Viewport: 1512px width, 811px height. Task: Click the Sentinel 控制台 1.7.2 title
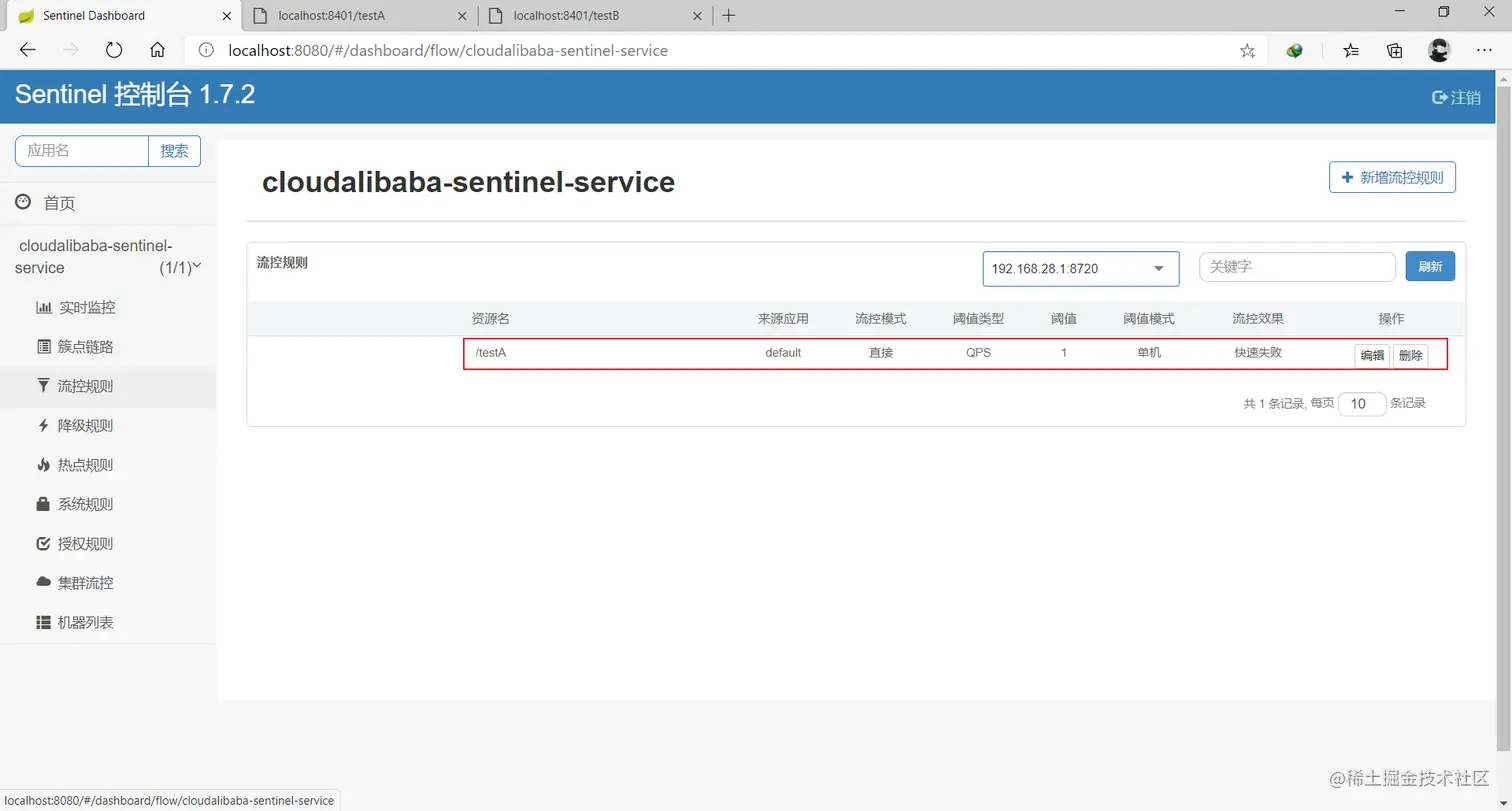tap(135, 95)
